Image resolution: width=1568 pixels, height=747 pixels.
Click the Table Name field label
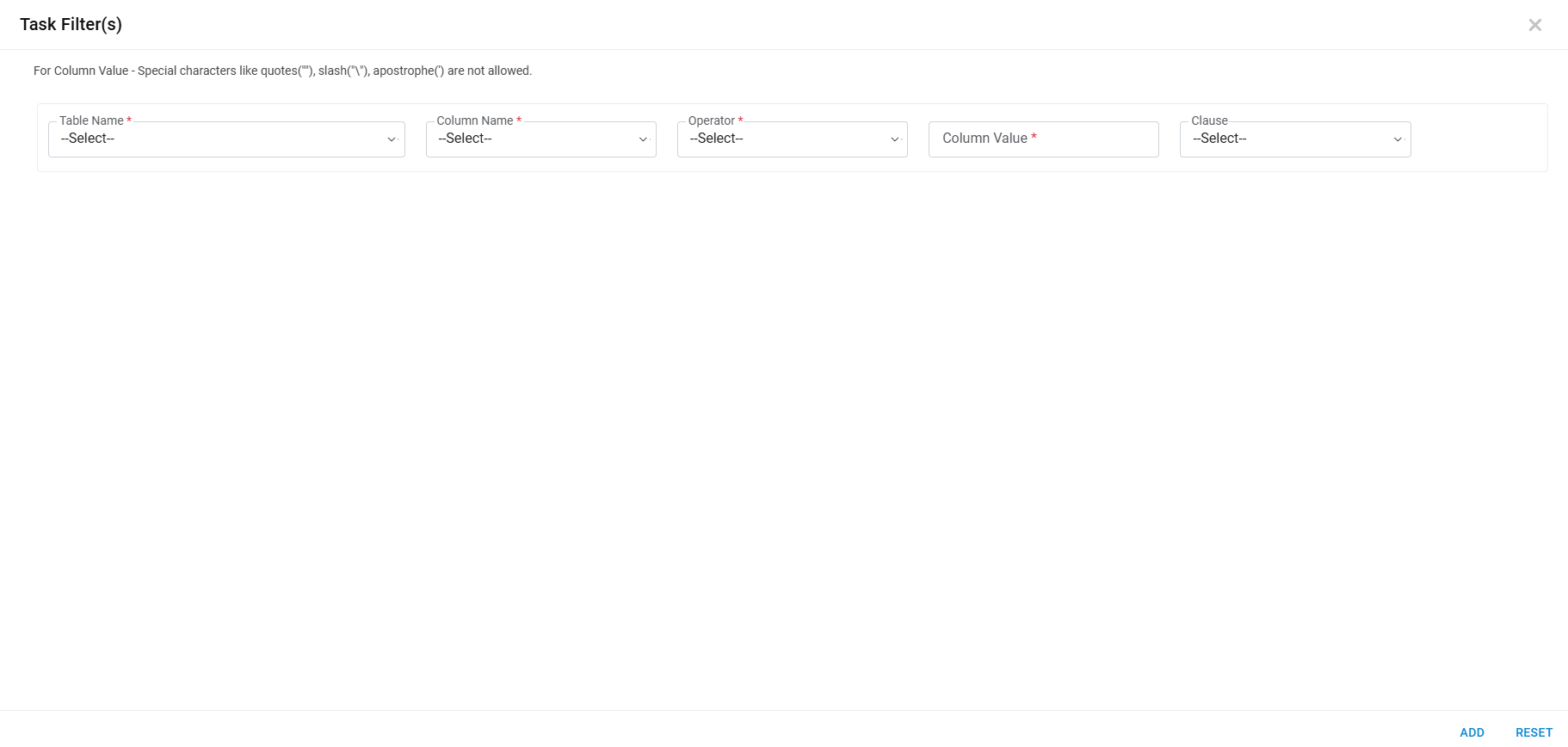91,120
